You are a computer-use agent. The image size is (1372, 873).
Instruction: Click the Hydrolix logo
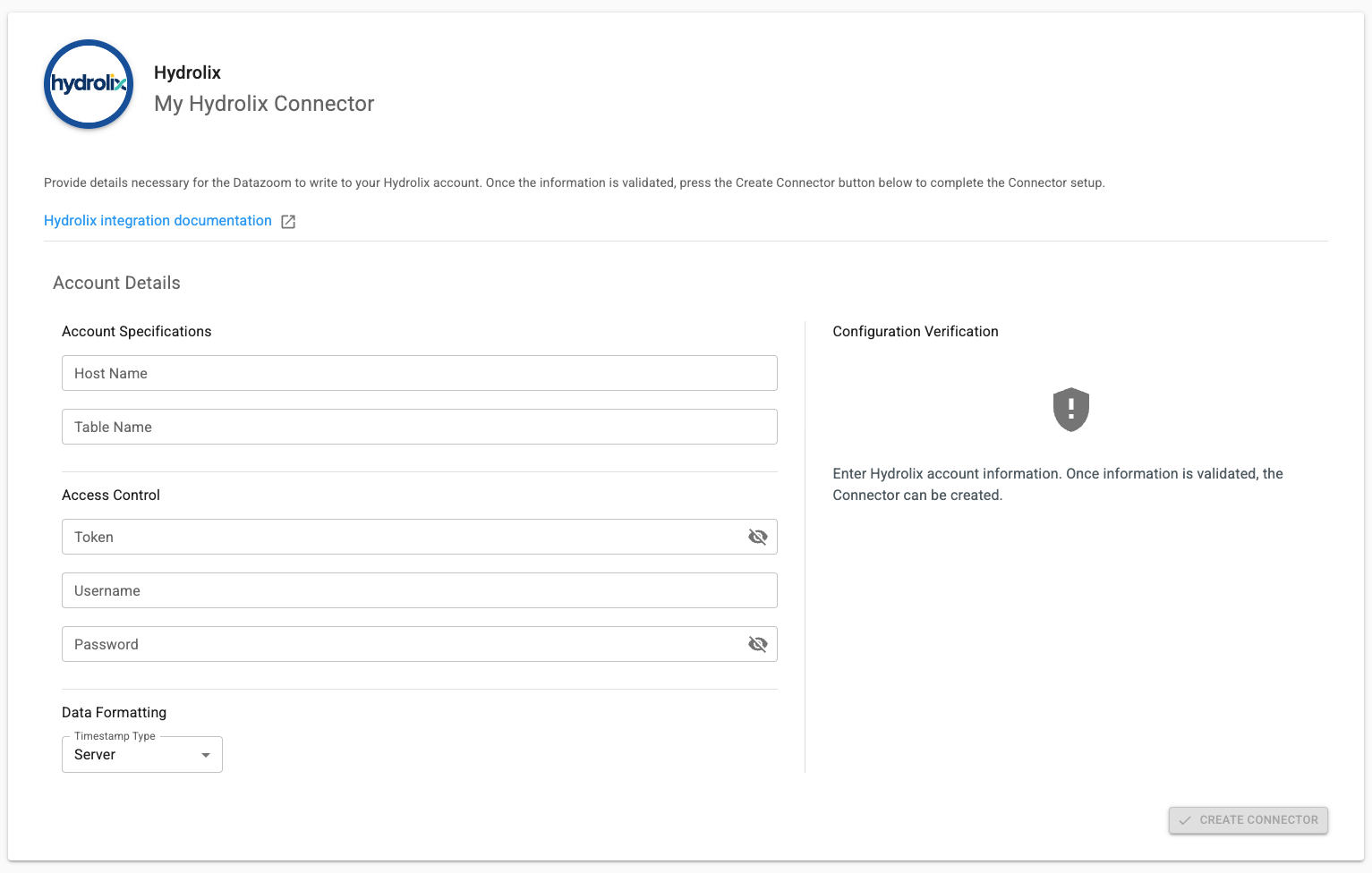click(x=89, y=84)
